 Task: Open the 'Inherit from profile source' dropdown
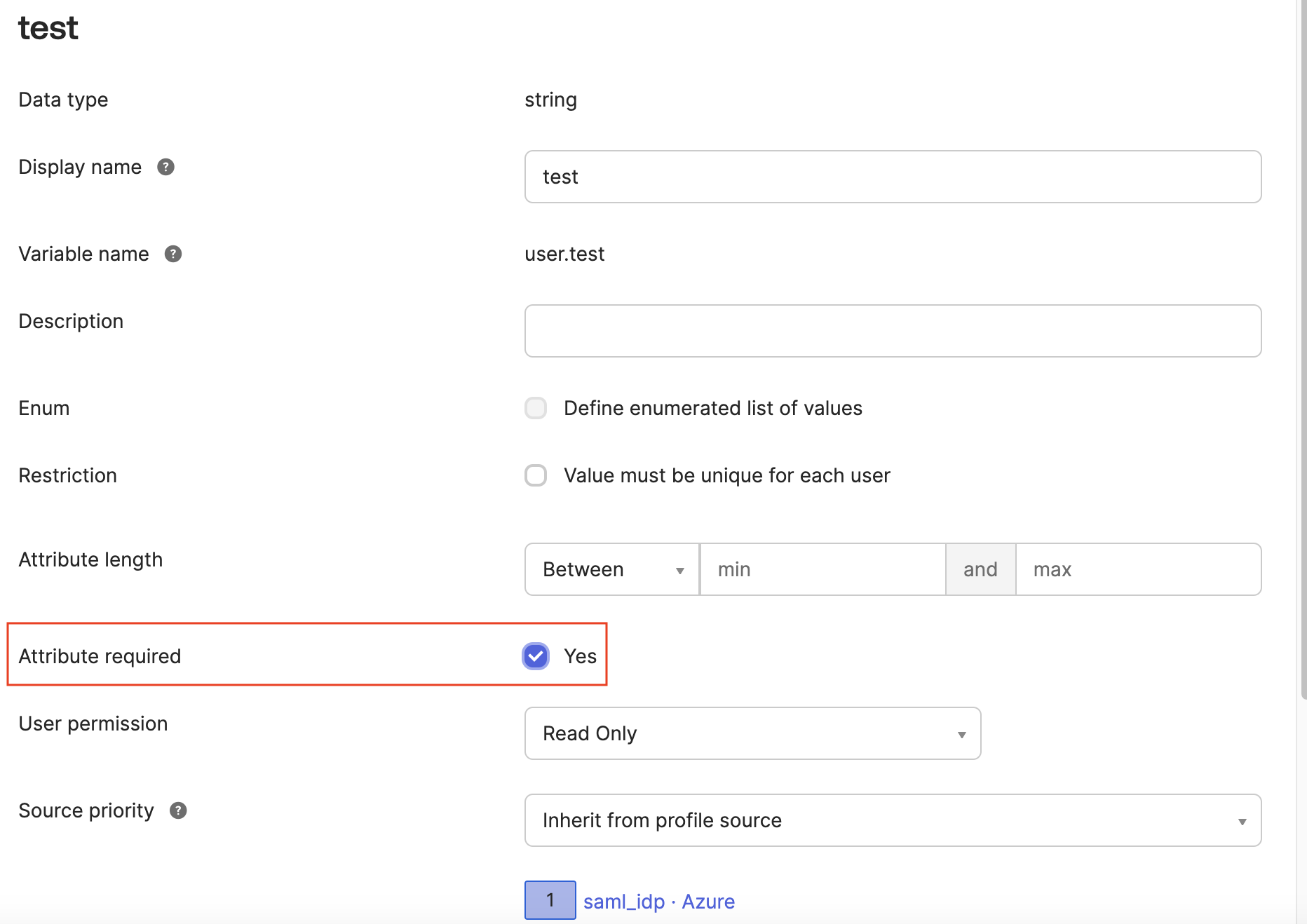pos(891,820)
